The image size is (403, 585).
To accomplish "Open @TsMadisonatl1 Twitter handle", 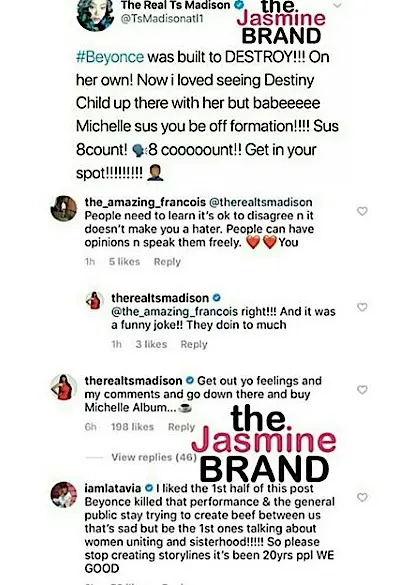I will (162, 19).
